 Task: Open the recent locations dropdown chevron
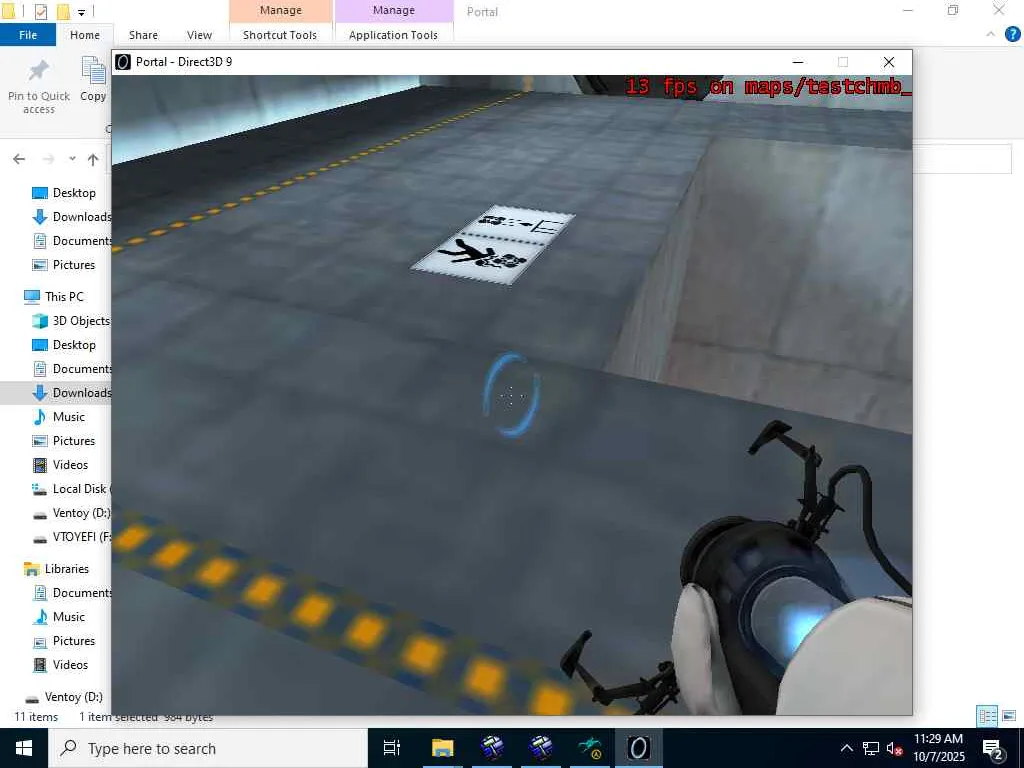click(72, 159)
